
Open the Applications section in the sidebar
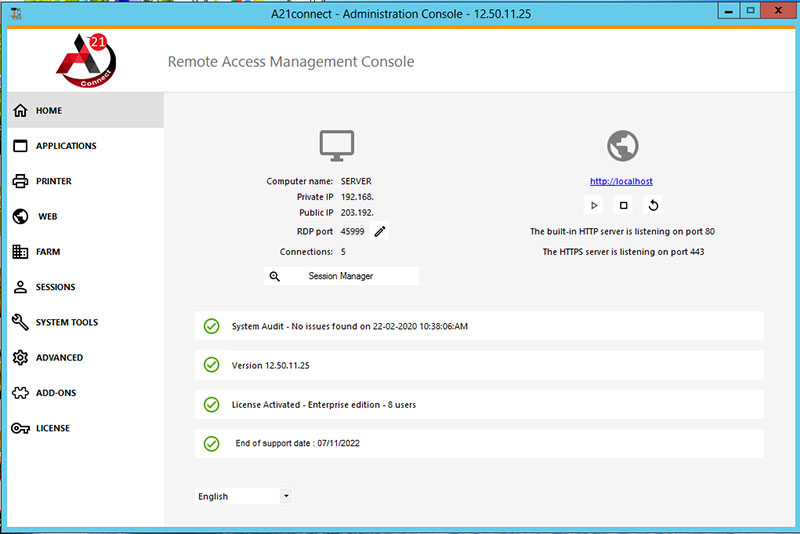click(66, 146)
